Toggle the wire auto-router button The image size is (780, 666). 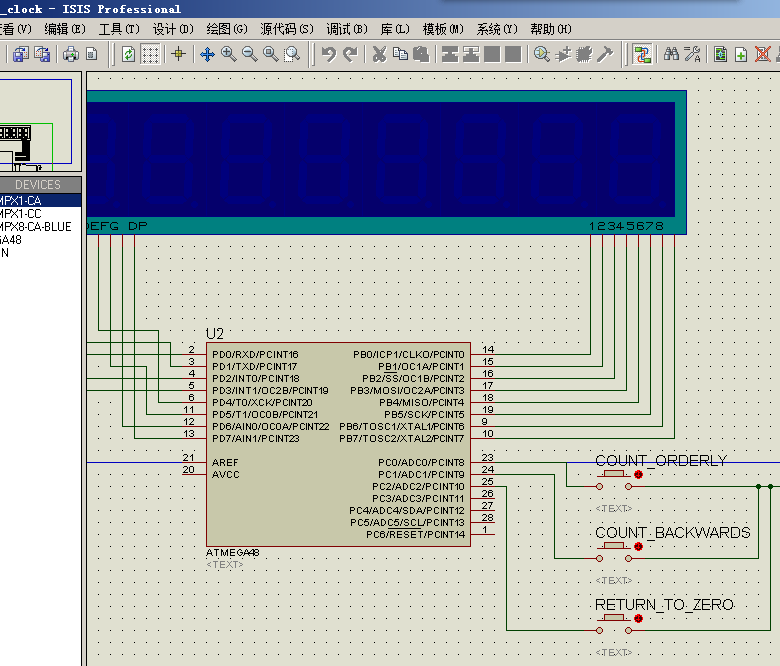[x=642, y=54]
